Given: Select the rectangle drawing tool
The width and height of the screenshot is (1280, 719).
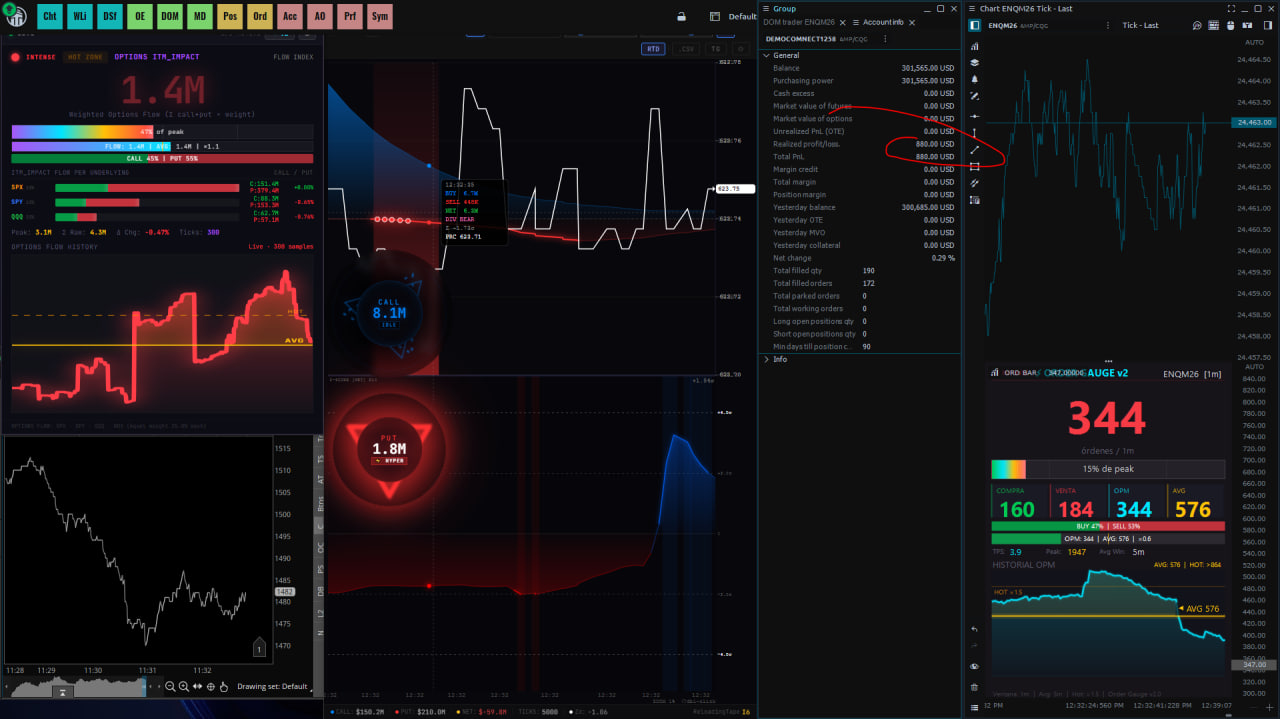Looking at the screenshot, I should pyautogui.click(x=975, y=167).
